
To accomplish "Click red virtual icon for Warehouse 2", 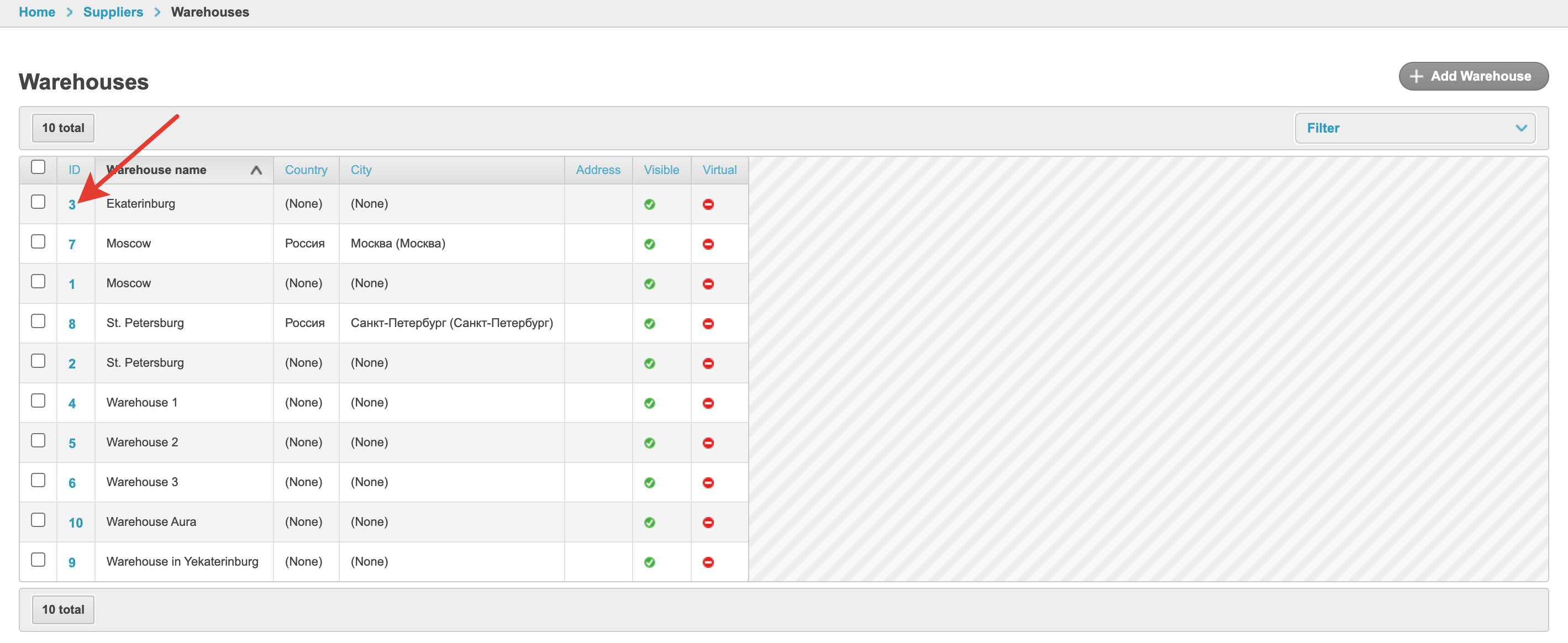I will 708,443.
